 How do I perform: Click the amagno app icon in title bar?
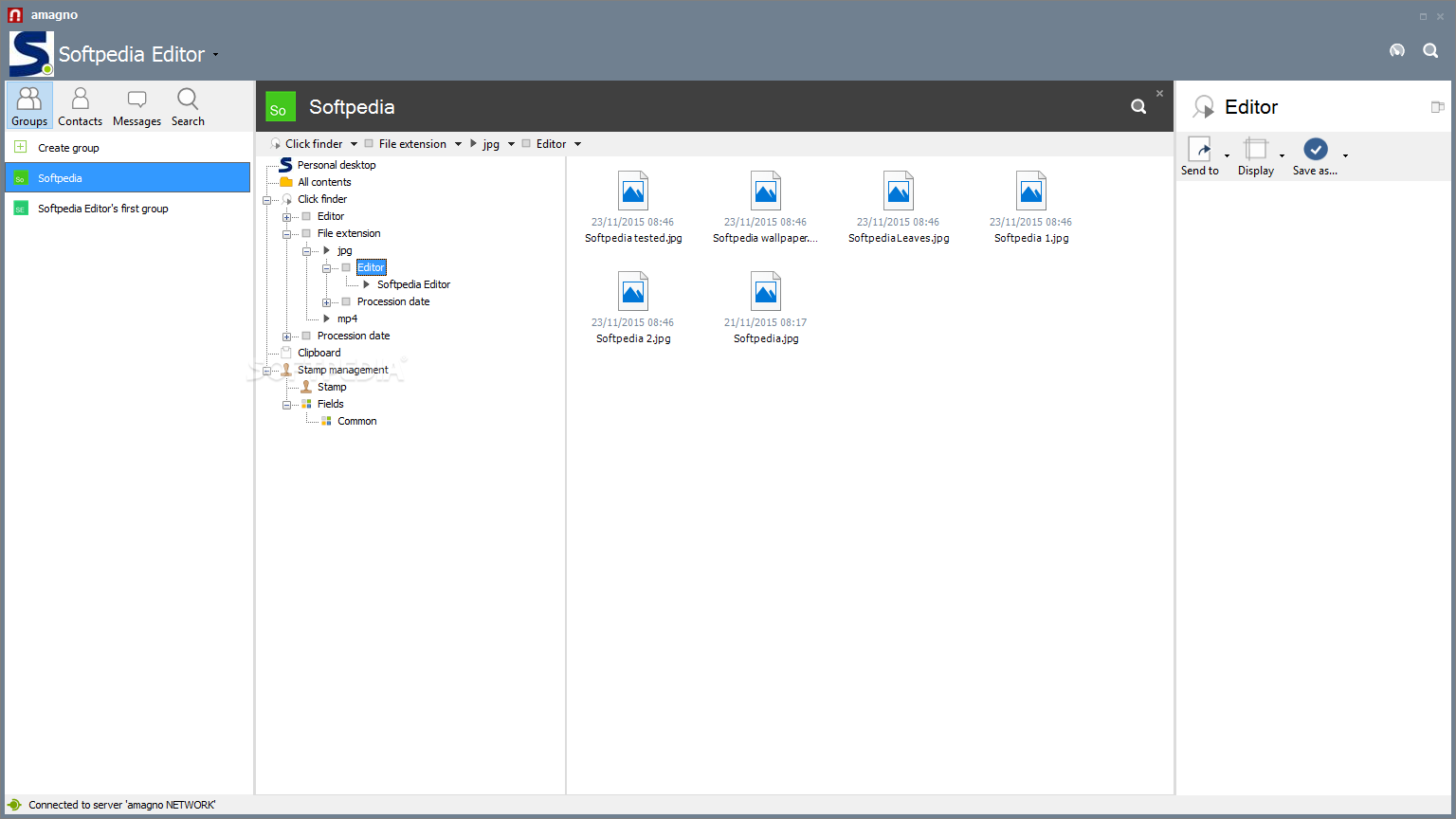pos(15,15)
